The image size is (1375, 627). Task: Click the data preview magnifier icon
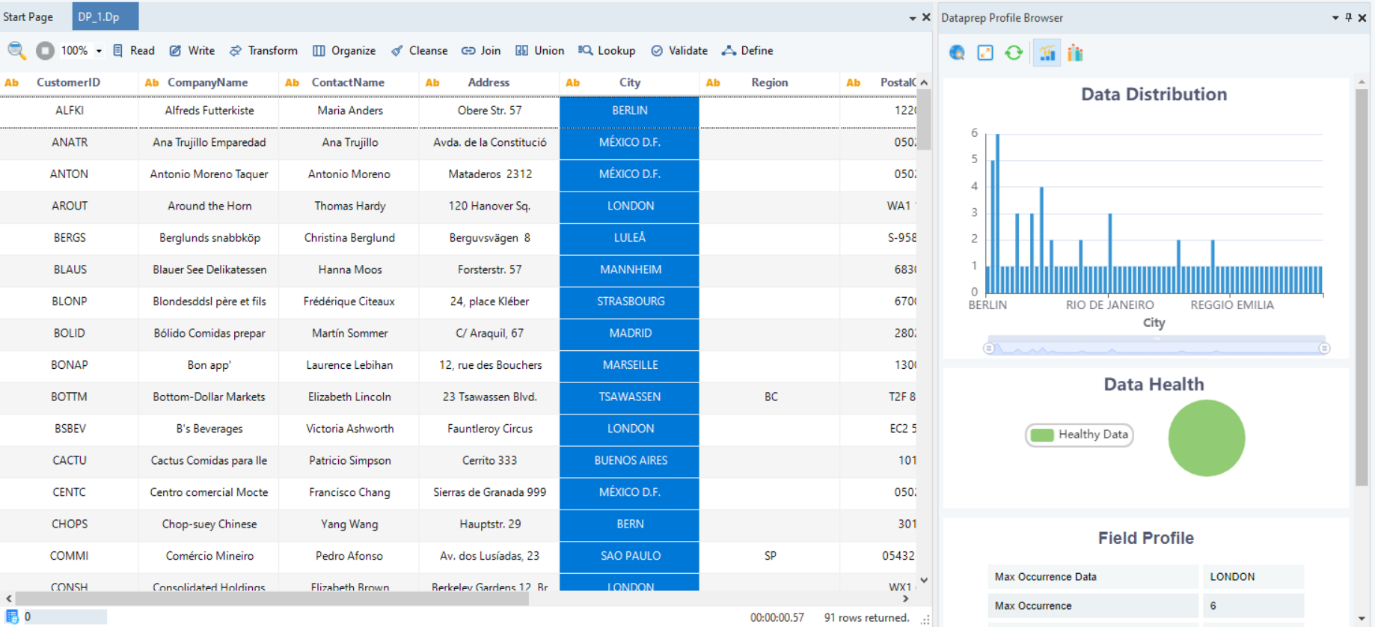17,51
